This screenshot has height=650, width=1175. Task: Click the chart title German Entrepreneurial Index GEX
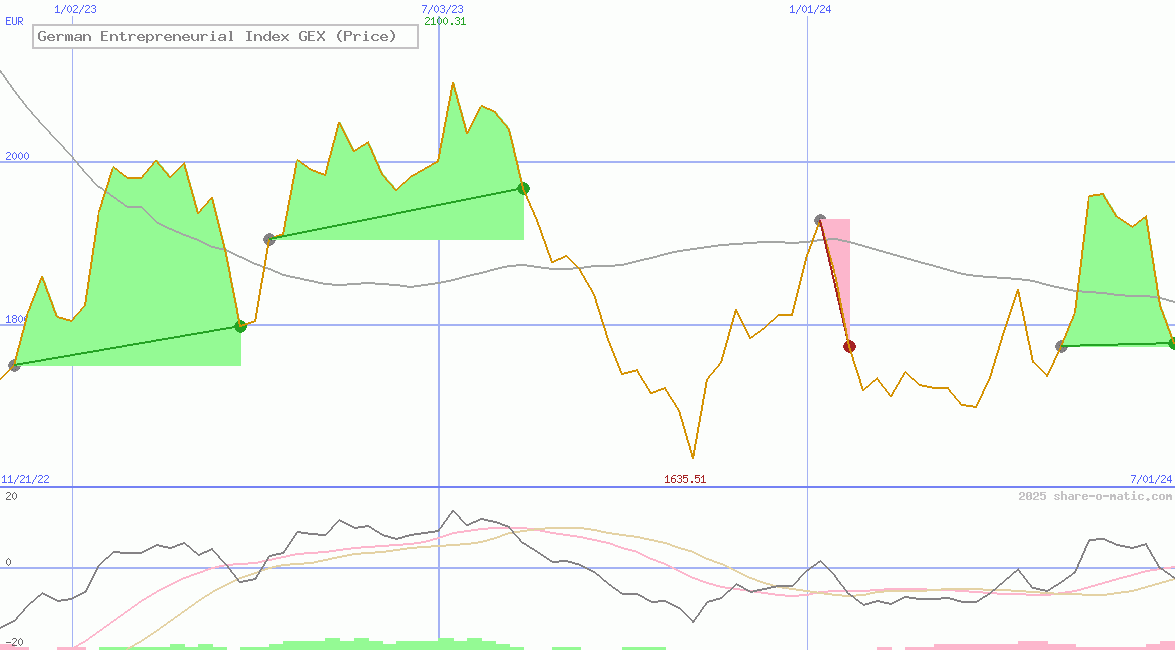[x=217, y=37]
